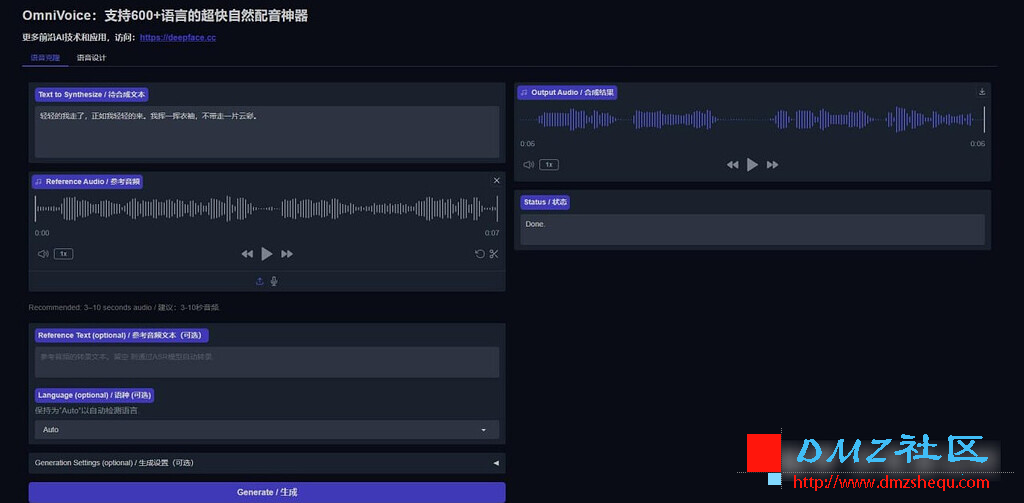
Task: Click the Text to Synthesize input box
Action: pyautogui.click(x=266, y=132)
